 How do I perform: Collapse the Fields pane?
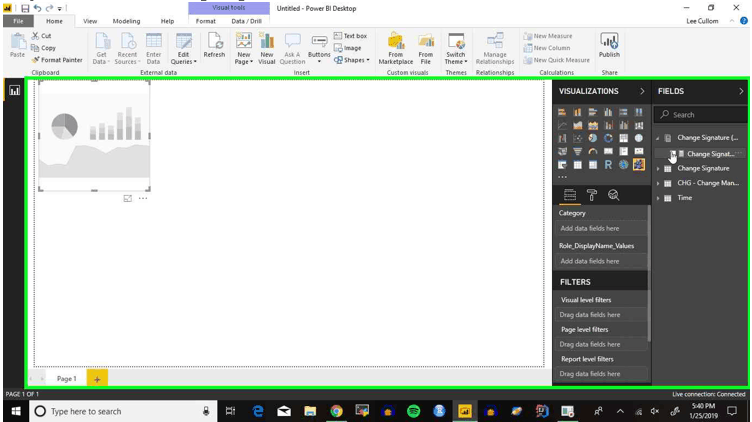[741, 91]
